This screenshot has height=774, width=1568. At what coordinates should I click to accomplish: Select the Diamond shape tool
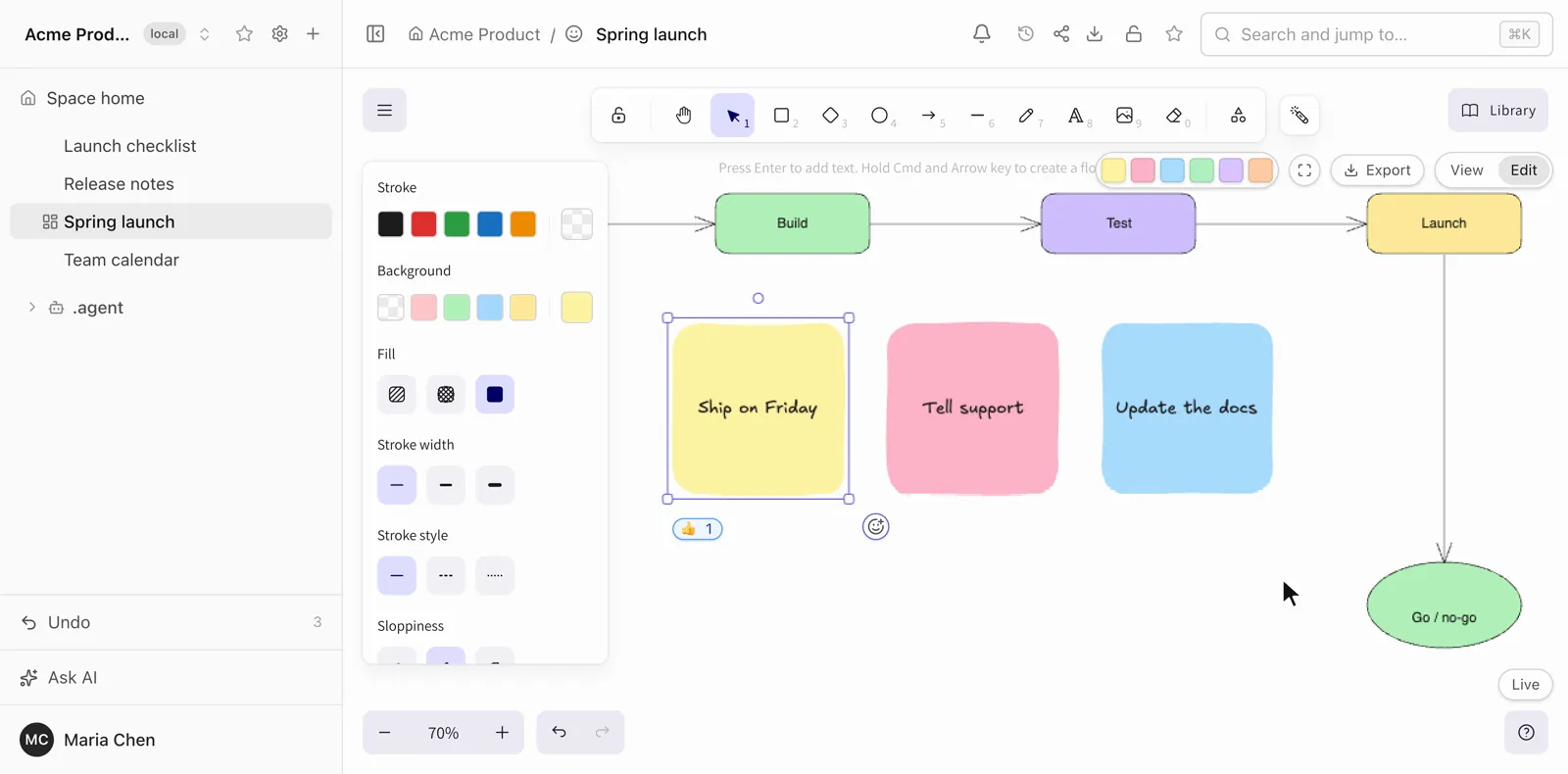click(830, 116)
